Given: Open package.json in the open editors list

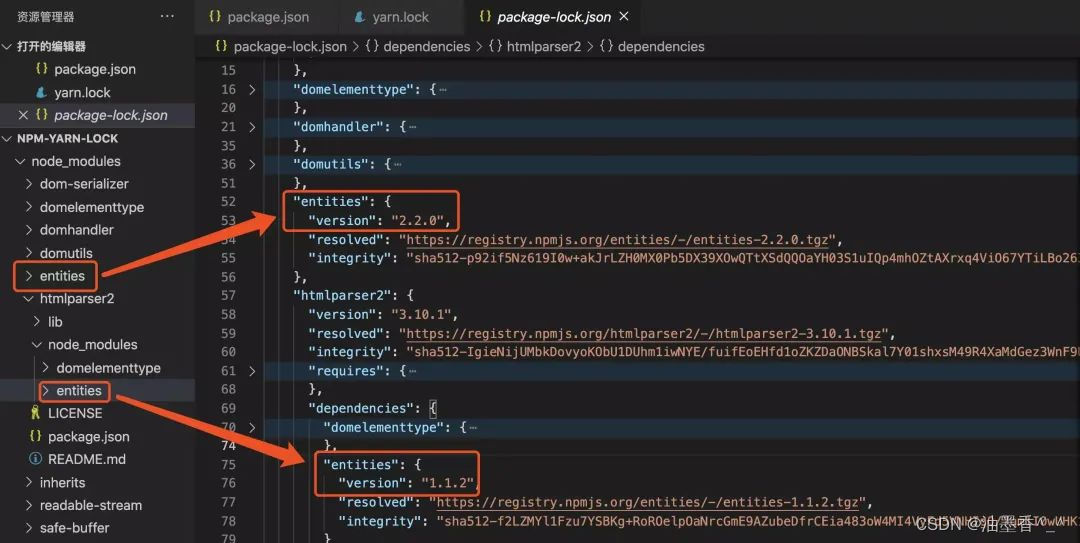Looking at the screenshot, I should click(x=95, y=69).
